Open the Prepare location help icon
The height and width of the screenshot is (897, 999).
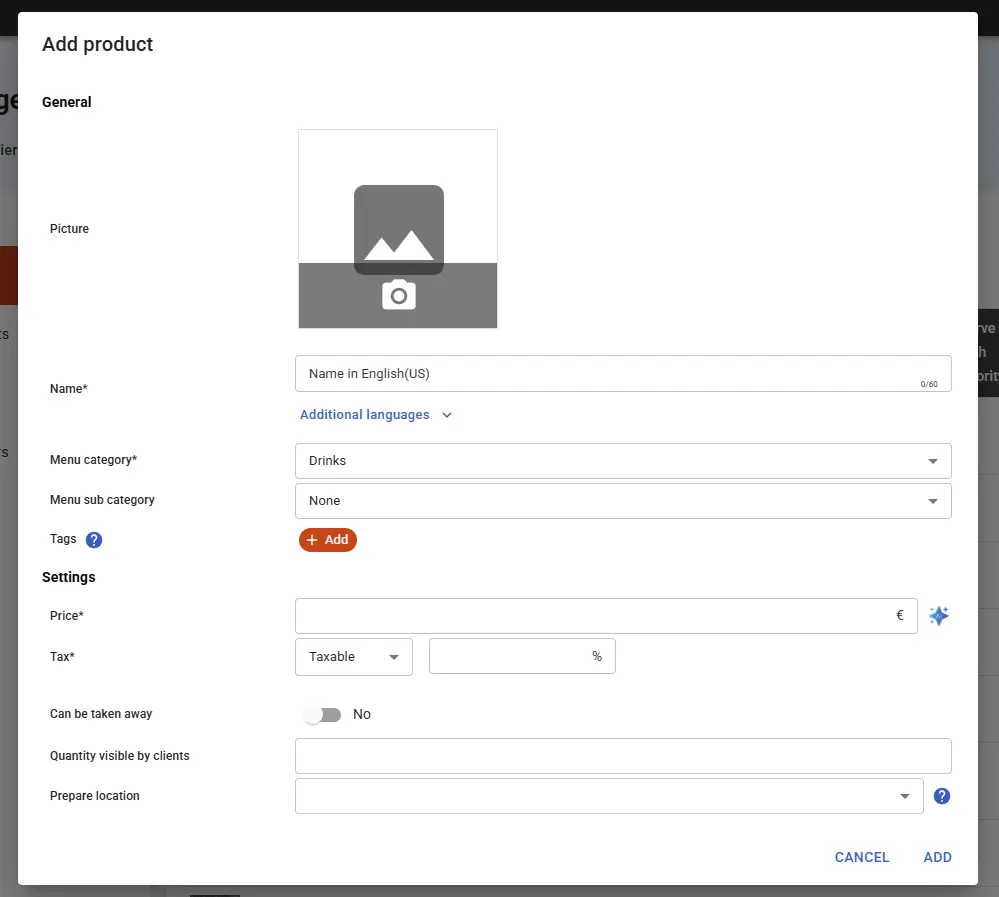pyautogui.click(x=941, y=796)
